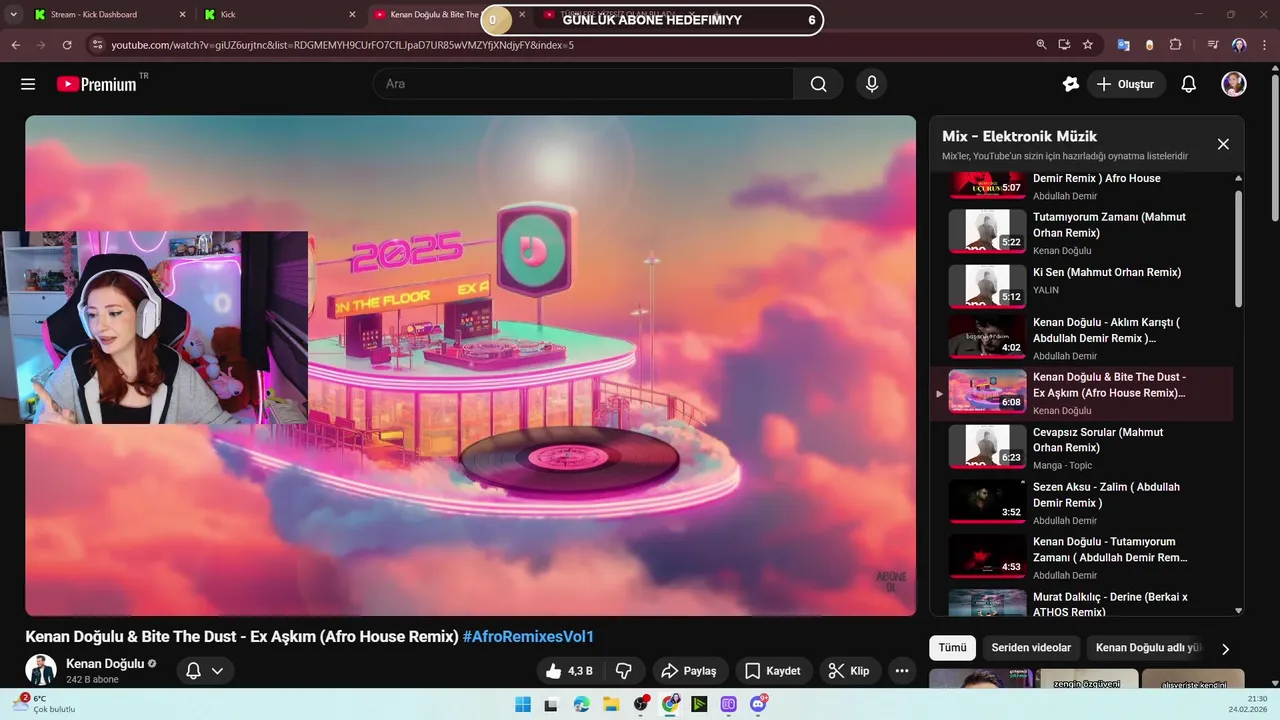
Task: Start voice search with microphone icon
Action: (871, 84)
